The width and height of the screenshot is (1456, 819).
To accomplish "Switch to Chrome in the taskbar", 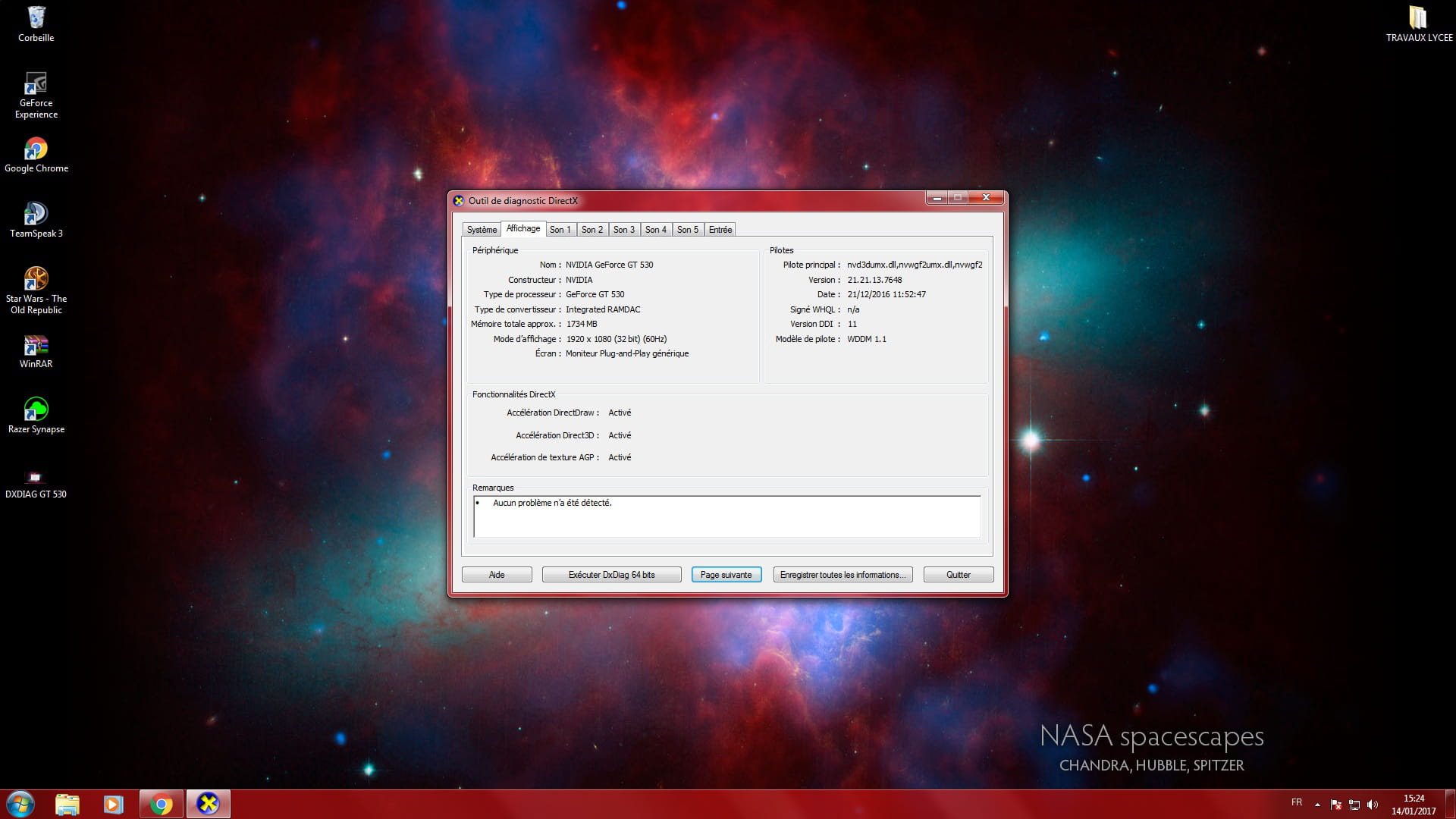I will click(161, 804).
